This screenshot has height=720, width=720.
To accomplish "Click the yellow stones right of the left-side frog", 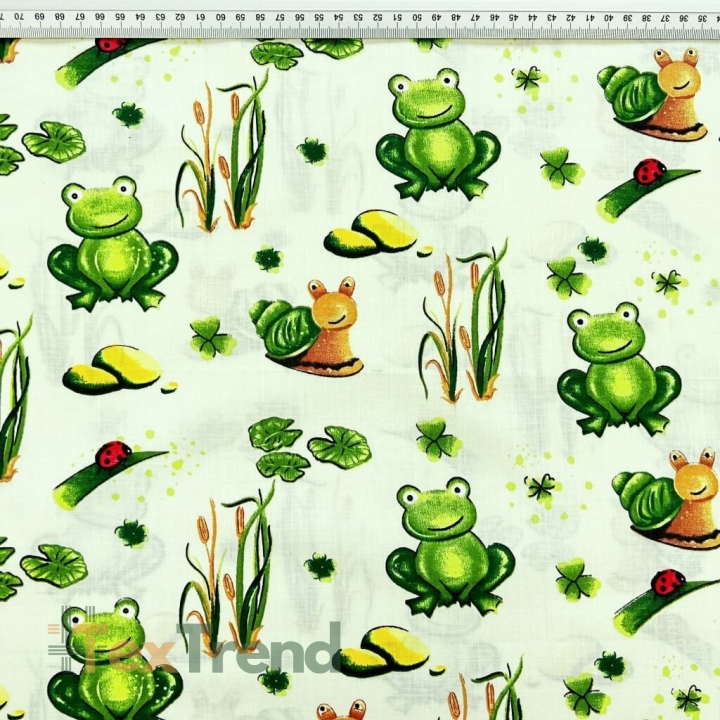I will coord(371,234).
